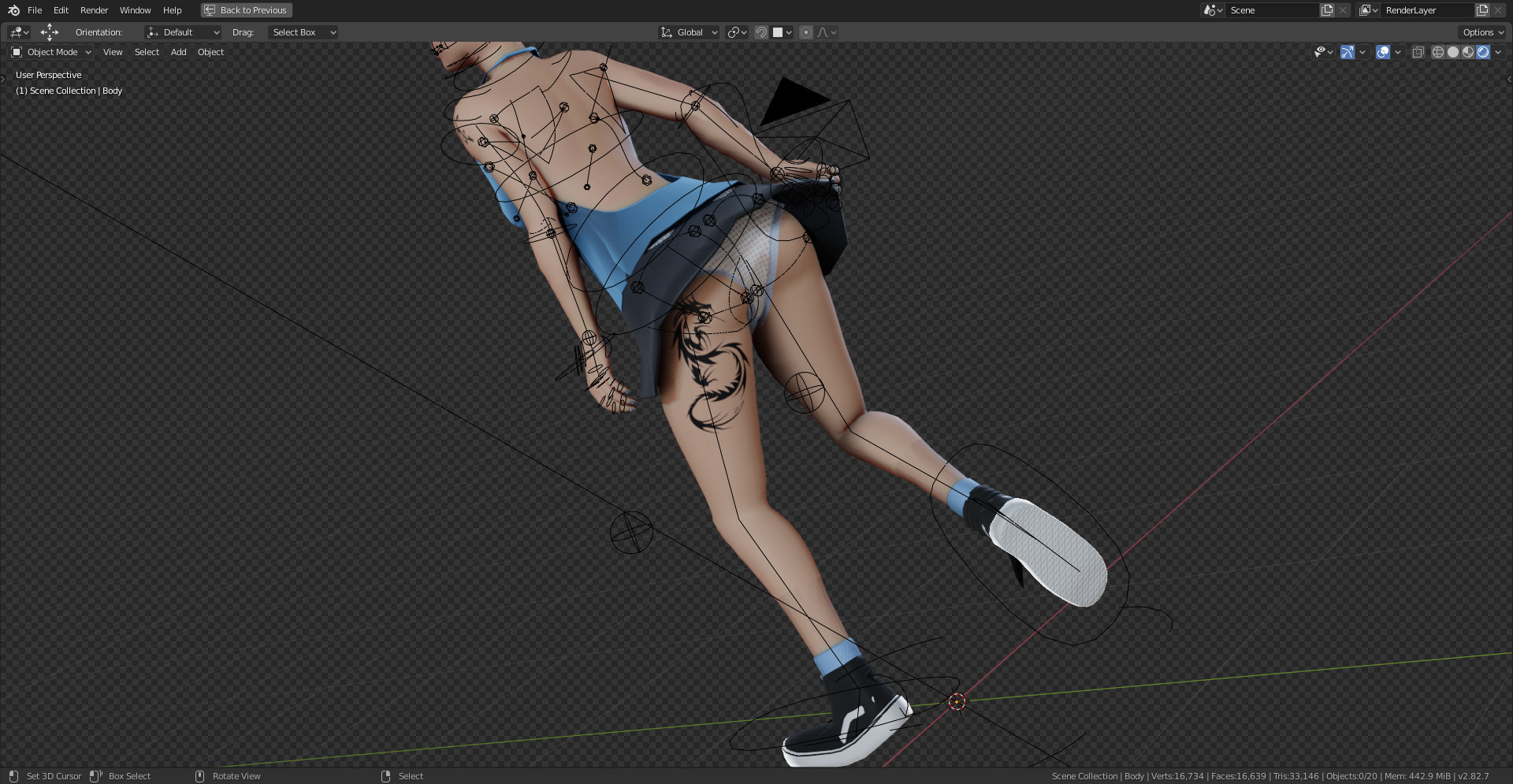Open the Render menu
This screenshot has height=784, width=1513.
[x=94, y=10]
